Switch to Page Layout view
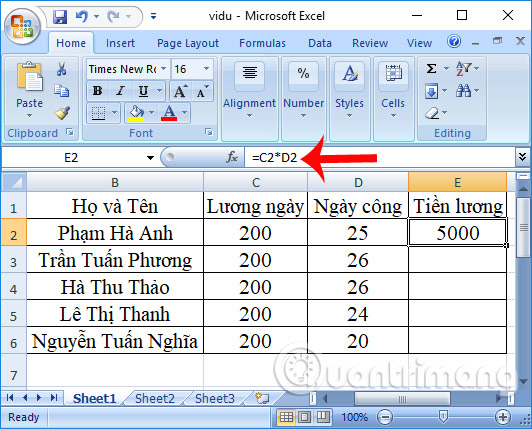The width and height of the screenshot is (532, 429). coord(304,417)
